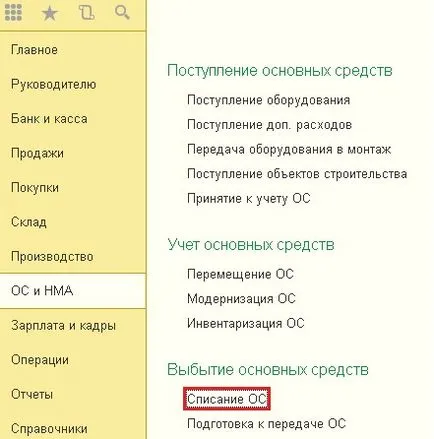Open Поступление доп. расходов link

269,125
